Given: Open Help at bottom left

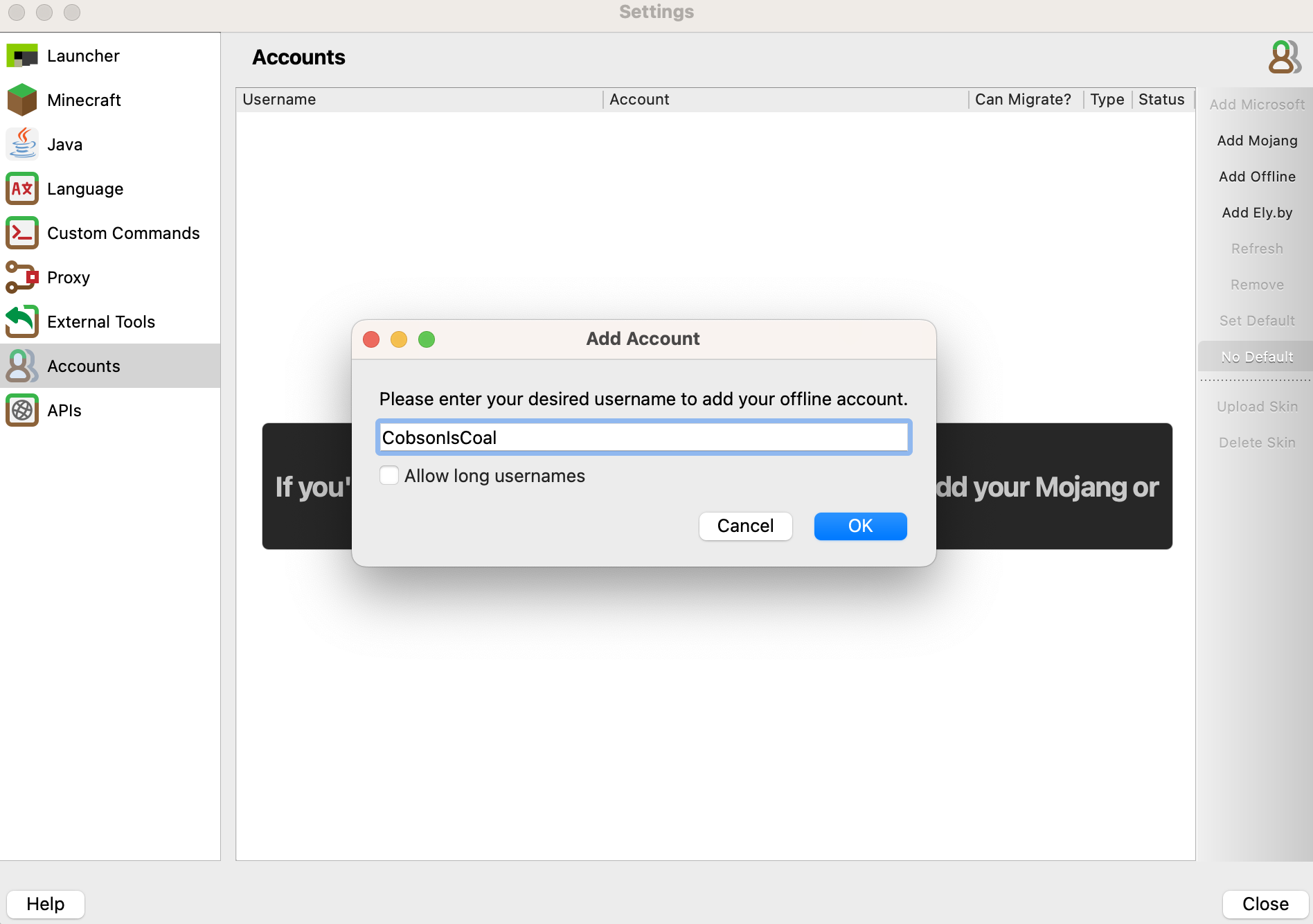Looking at the screenshot, I should click(46, 904).
